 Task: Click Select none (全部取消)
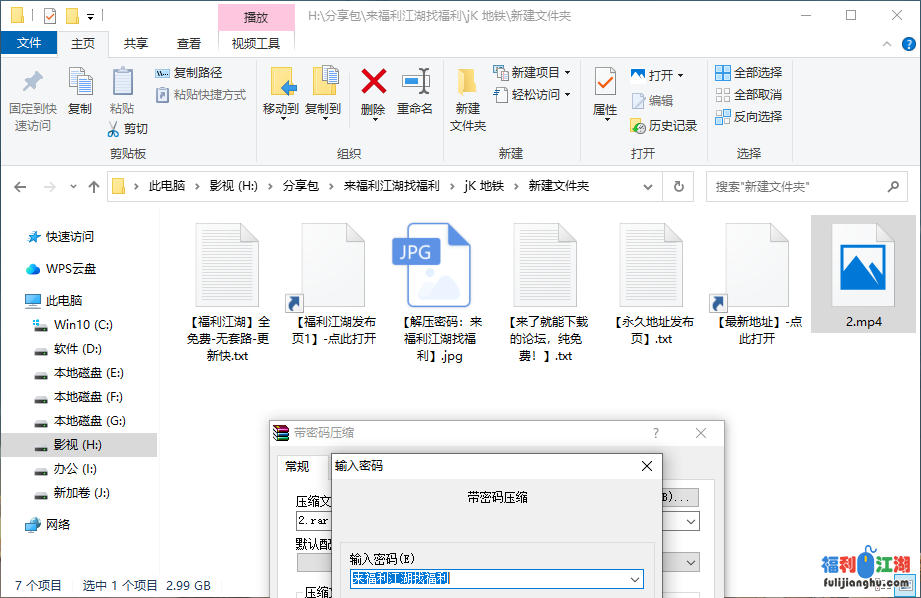pos(749,95)
